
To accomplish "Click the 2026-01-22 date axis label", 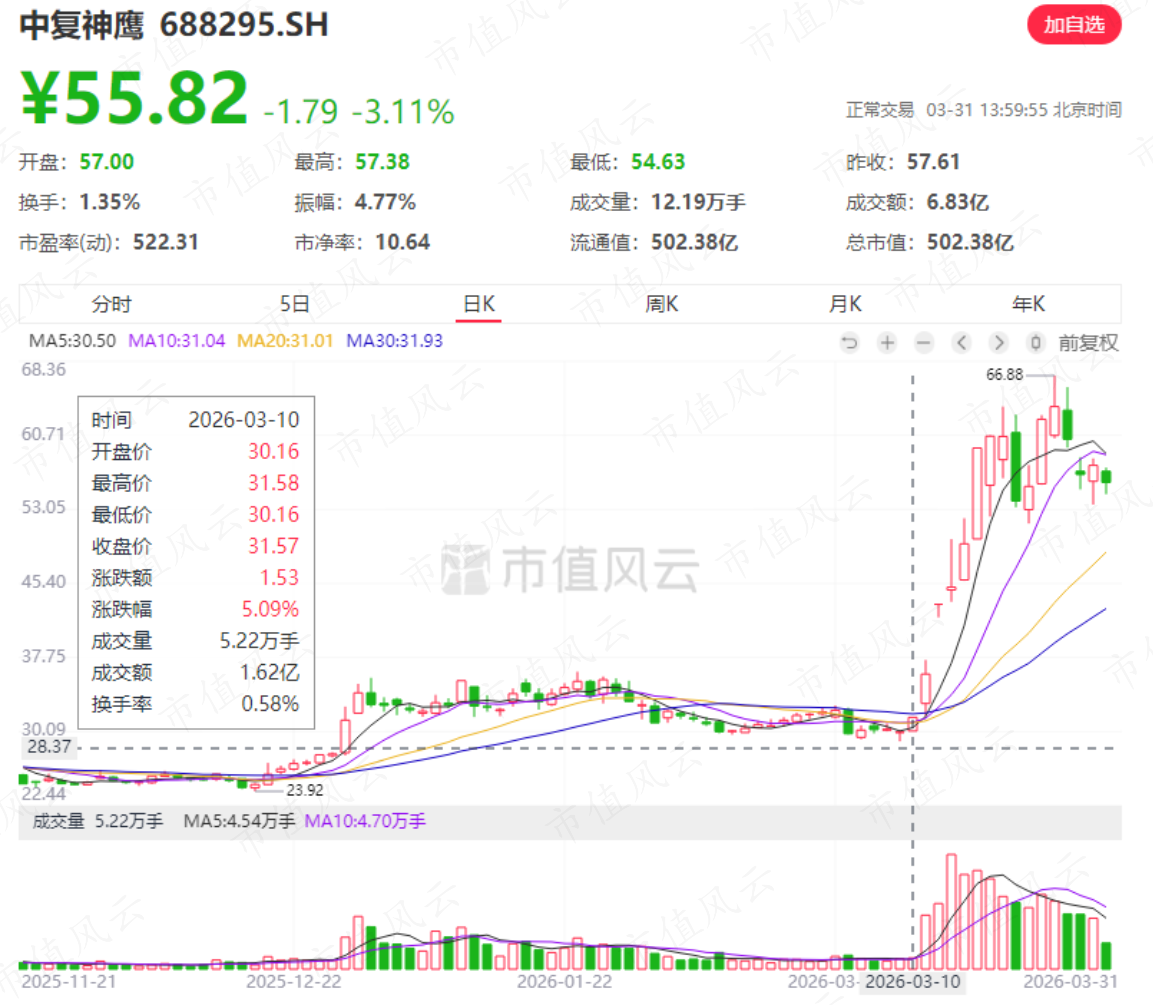I will 564,981.
